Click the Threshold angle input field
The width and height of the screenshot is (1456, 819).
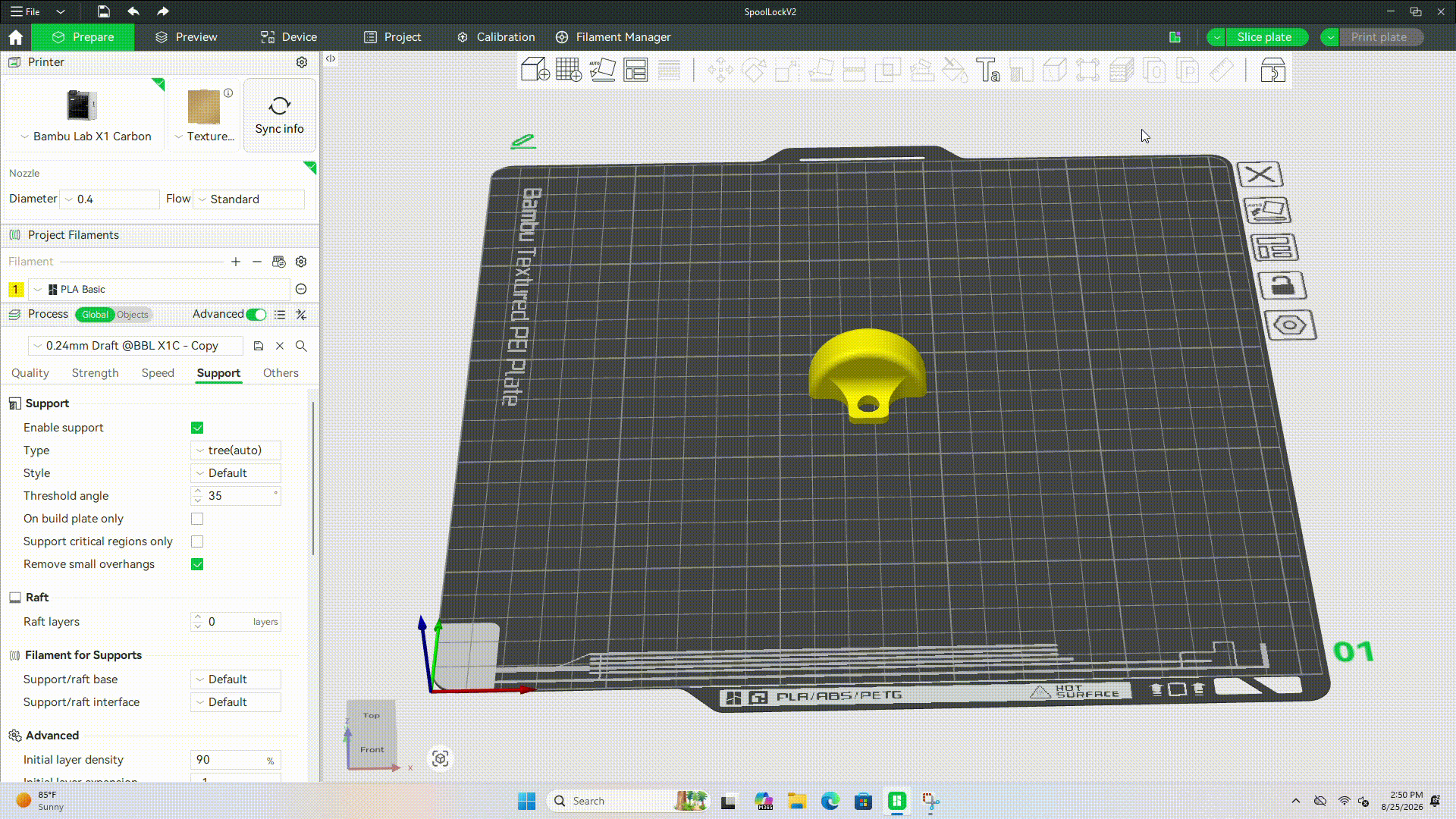point(236,496)
